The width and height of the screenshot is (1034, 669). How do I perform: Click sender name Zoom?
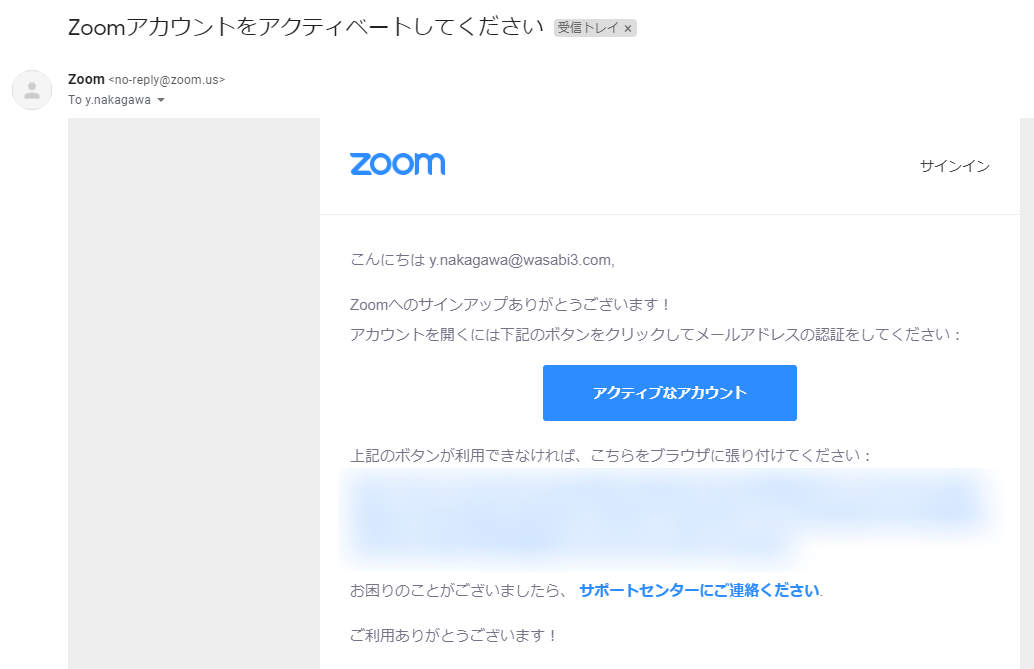[86, 79]
